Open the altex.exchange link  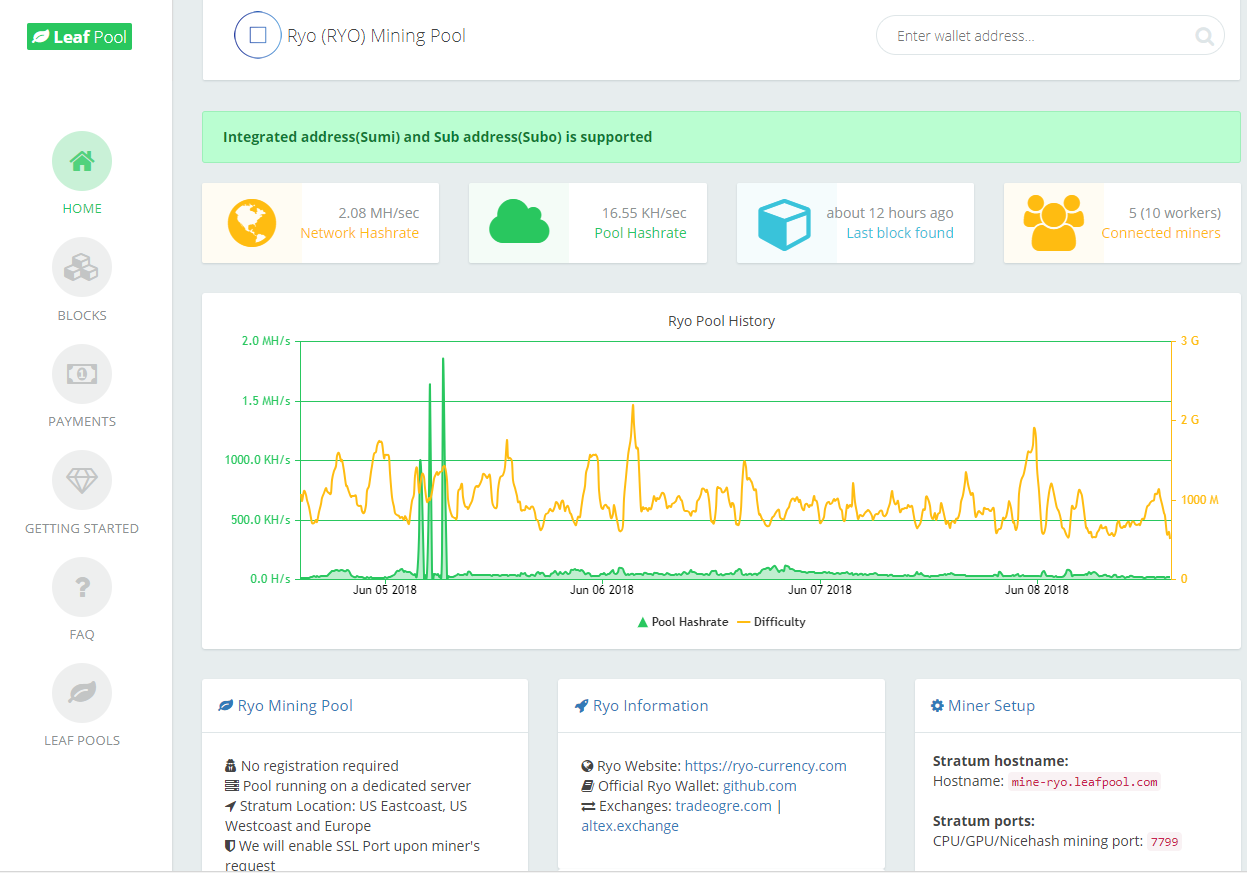click(630, 826)
